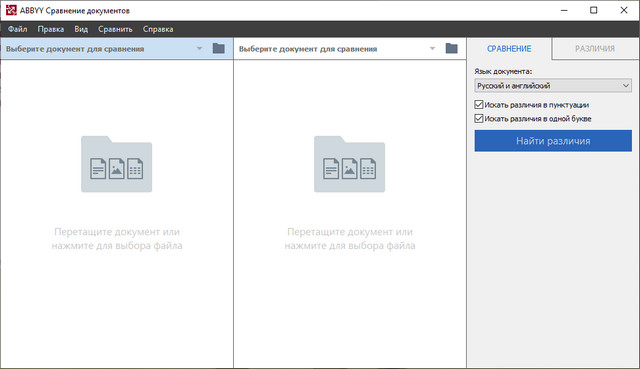Viewport: 640px width, 369px height.
Task: Toggle search for one-letter differences checkbox
Action: pyautogui.click(x=479, y=119)
